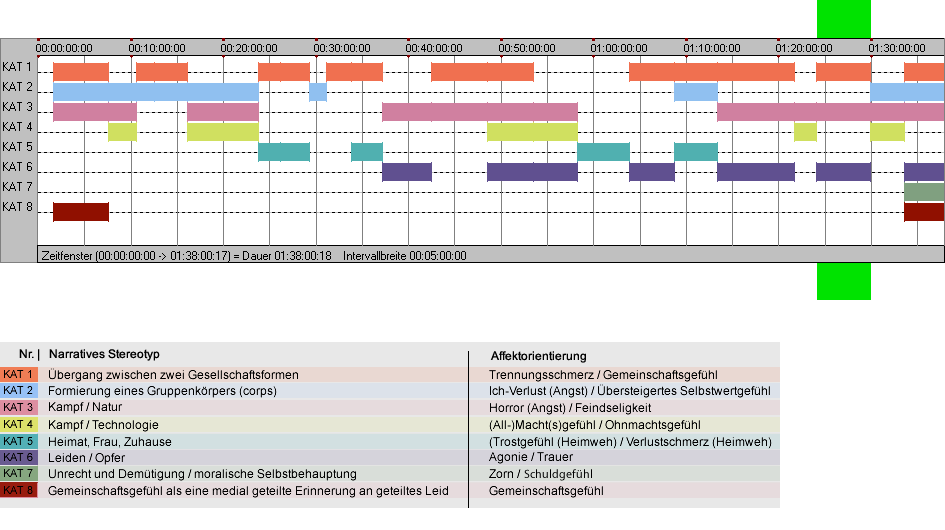Click the Zeitfenster duration text in the status bar

(x=186, y=256)
